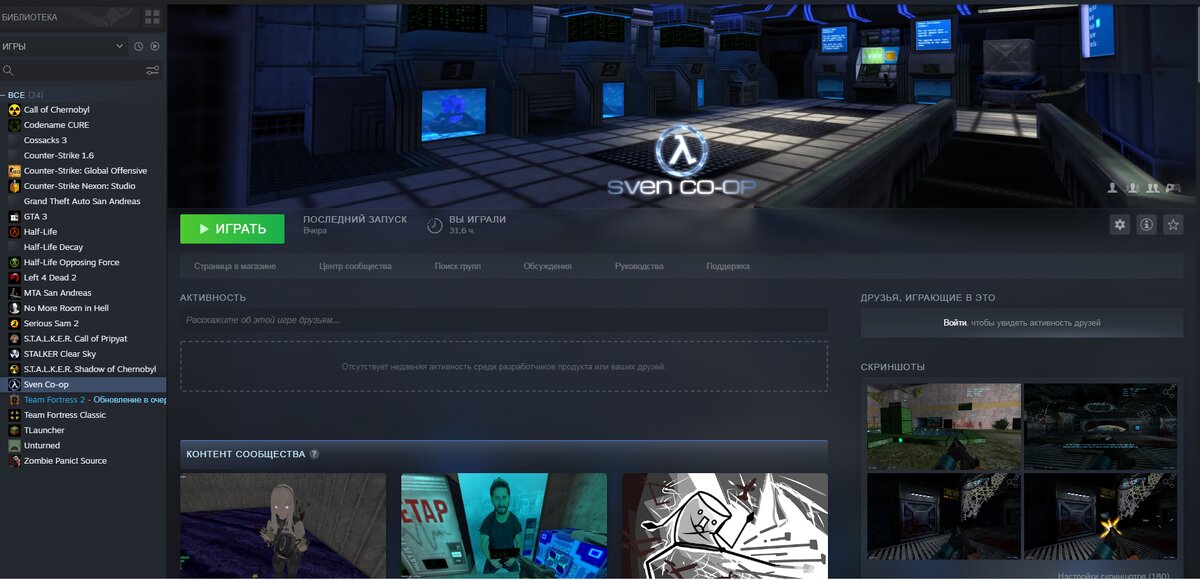Open recent activity clock filter
The height and width of the screenshot is (580, 1200).
139,46
